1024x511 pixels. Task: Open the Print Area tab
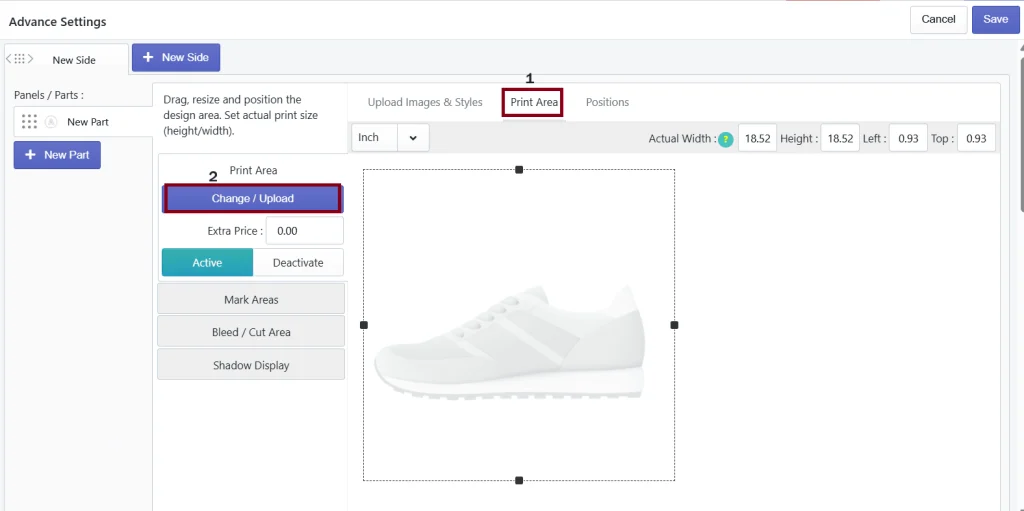coord(534,102)
